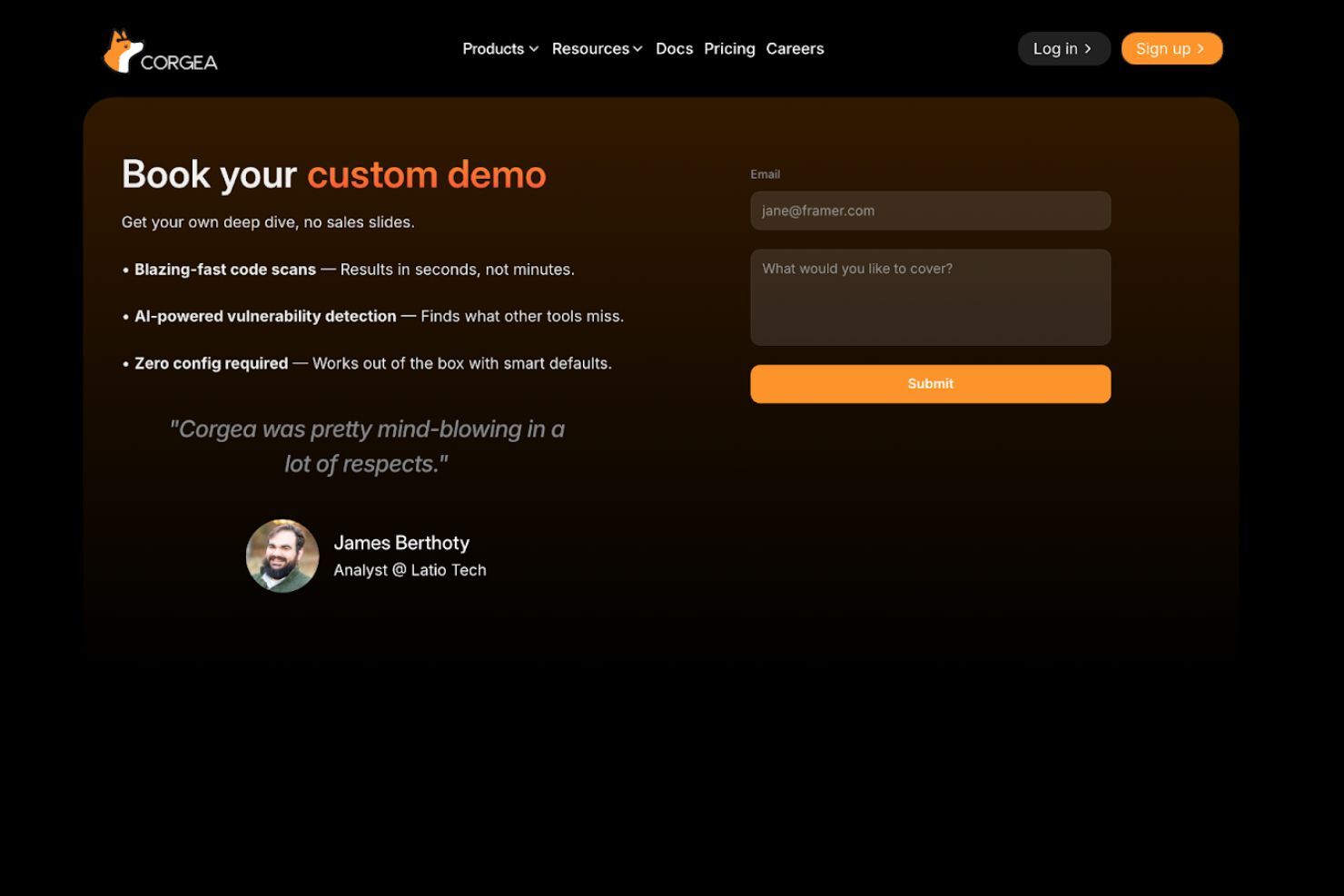The width and height of the screenshot is (1344, 896).
Task: Open the Products navigation menu
Action: [x=493, y=48]
